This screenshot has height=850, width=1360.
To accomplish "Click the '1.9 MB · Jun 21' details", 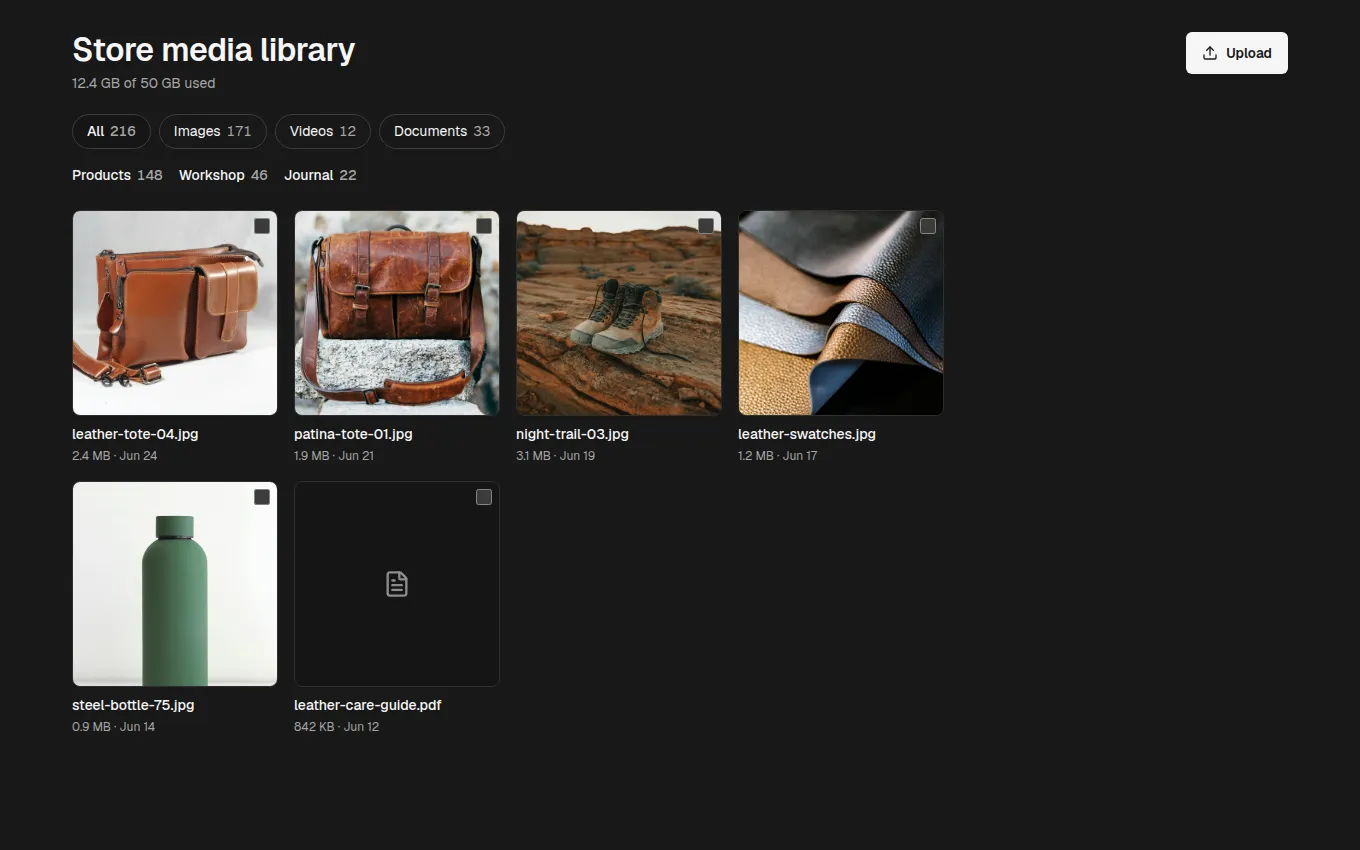I will 334,456.
